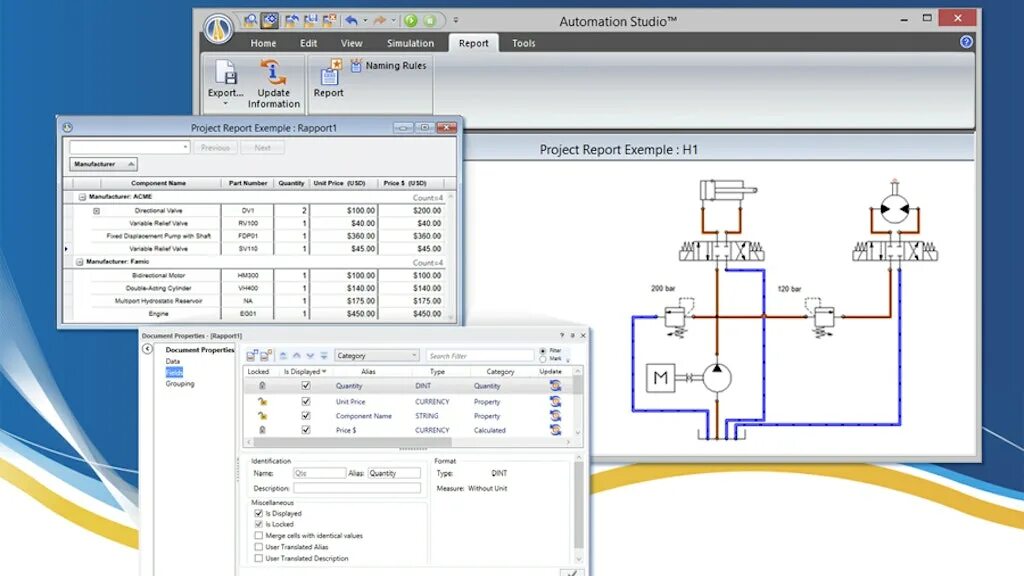Click the Next button in Rapport1
This screenshot has width=1024, height=576.
click(x=263, y=148)
